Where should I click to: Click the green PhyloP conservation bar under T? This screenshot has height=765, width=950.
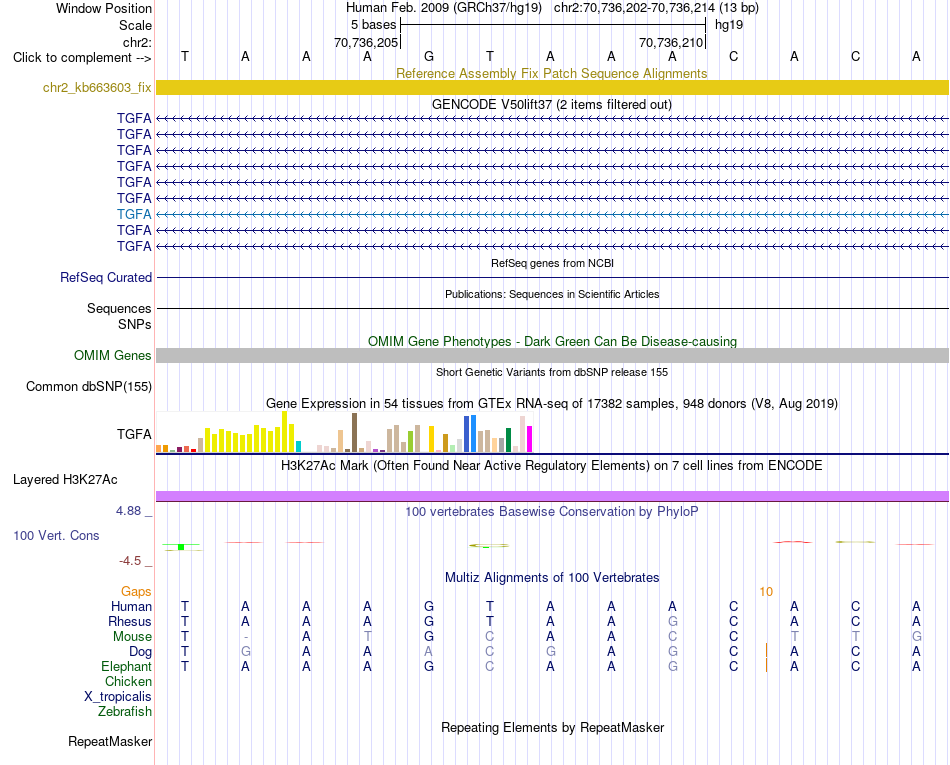(181, 547)
